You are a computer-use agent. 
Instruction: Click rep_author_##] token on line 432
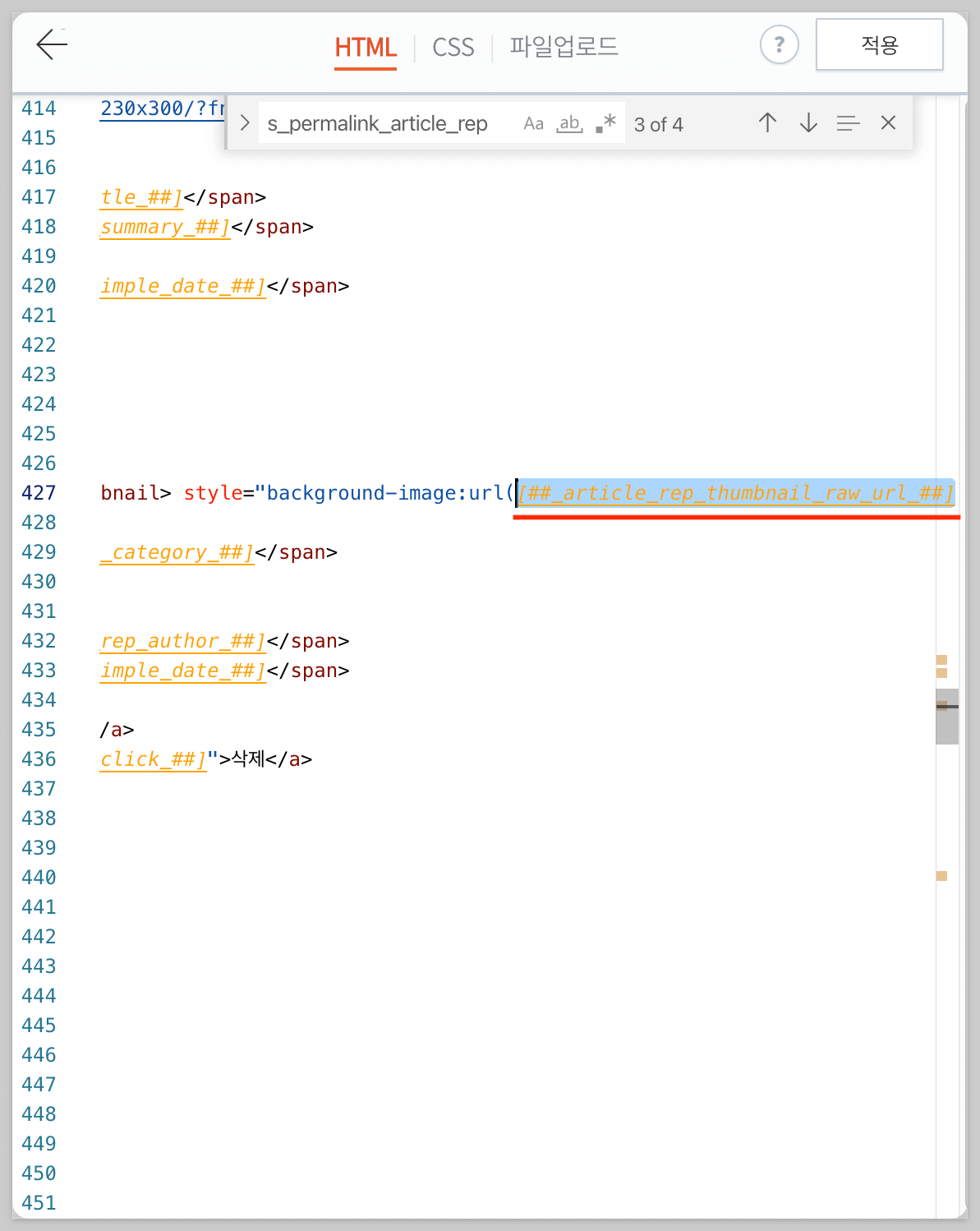(183, 641)
